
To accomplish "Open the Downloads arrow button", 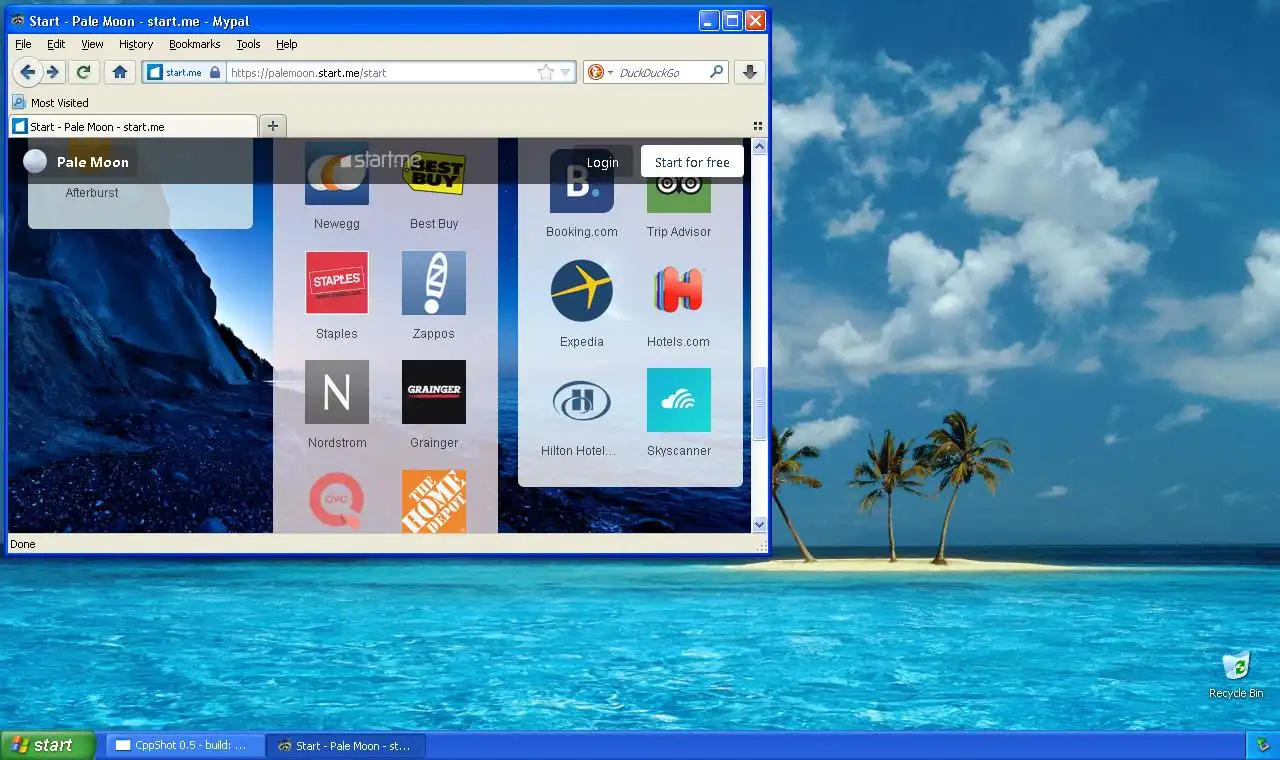I will pos(749,72).
